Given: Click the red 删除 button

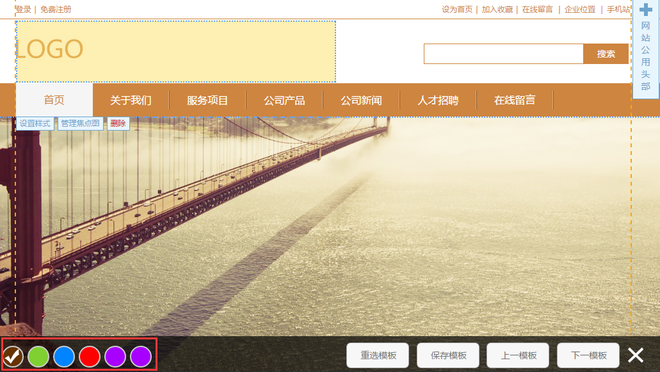Looking at the screenshot, I should tap(118, 123).
